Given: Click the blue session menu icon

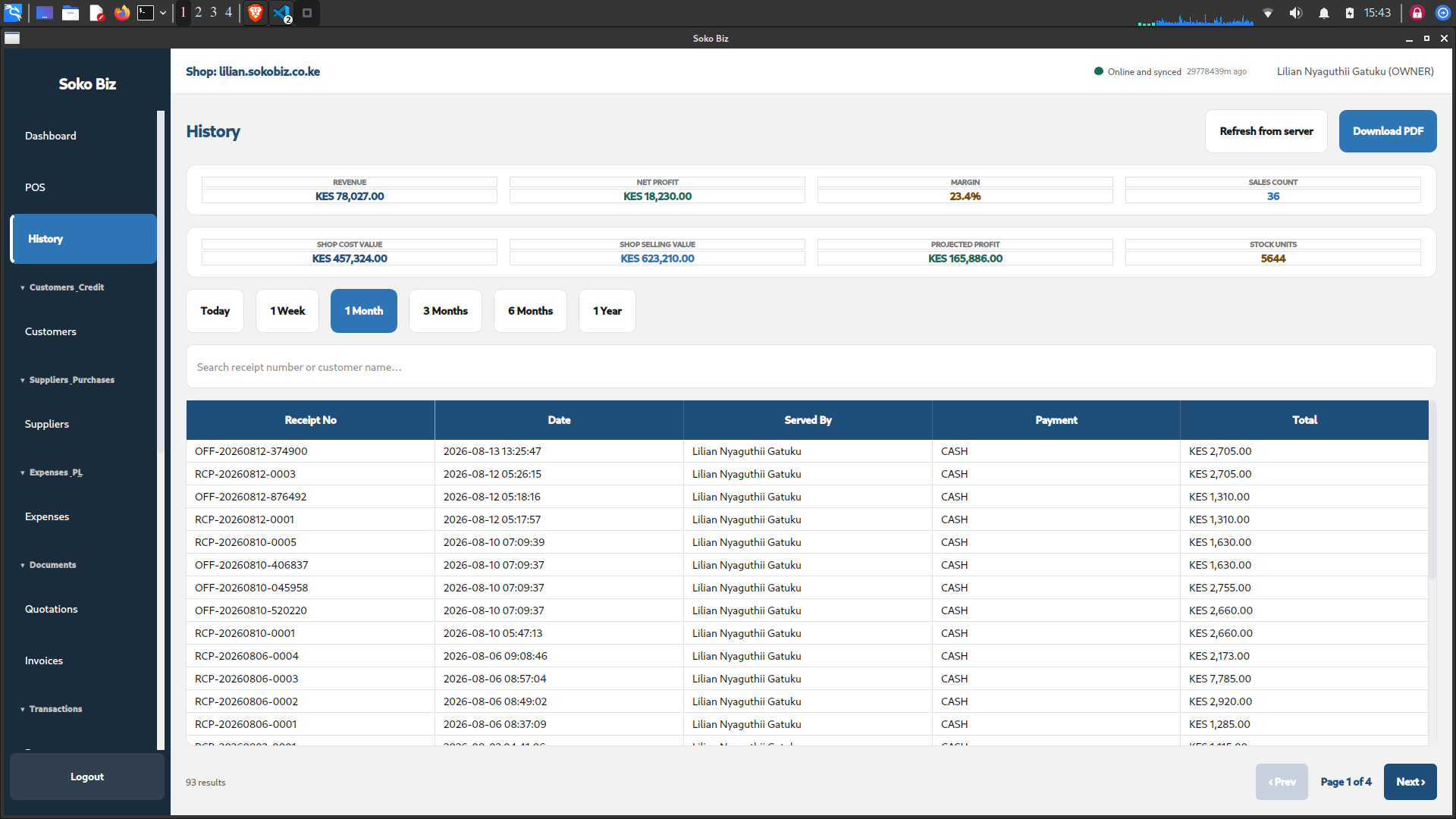Looking at the screenshot, I should 1443,13.
